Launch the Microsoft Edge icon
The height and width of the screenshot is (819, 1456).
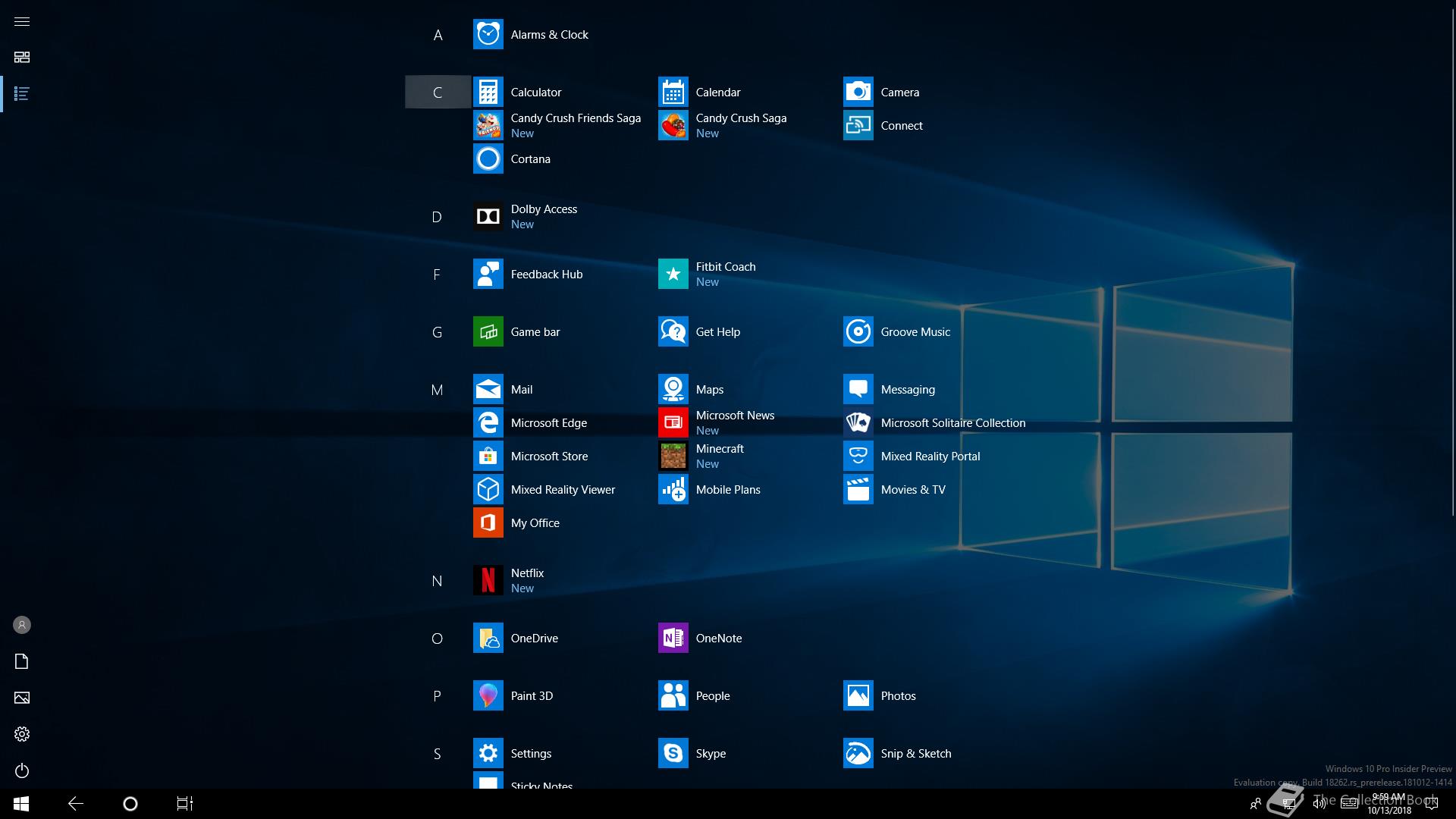(488, 423)
